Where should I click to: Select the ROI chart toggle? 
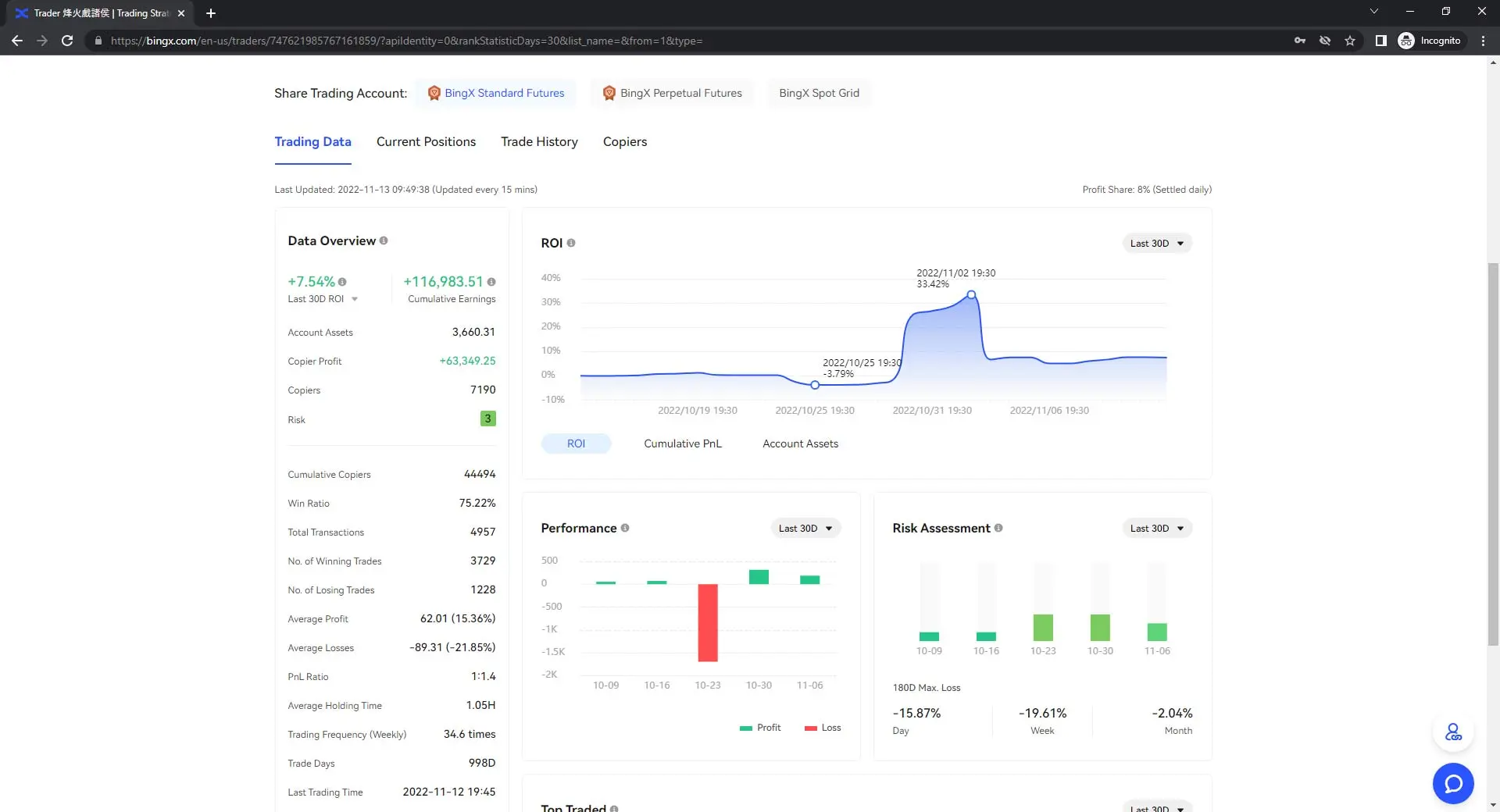point(576,443)
